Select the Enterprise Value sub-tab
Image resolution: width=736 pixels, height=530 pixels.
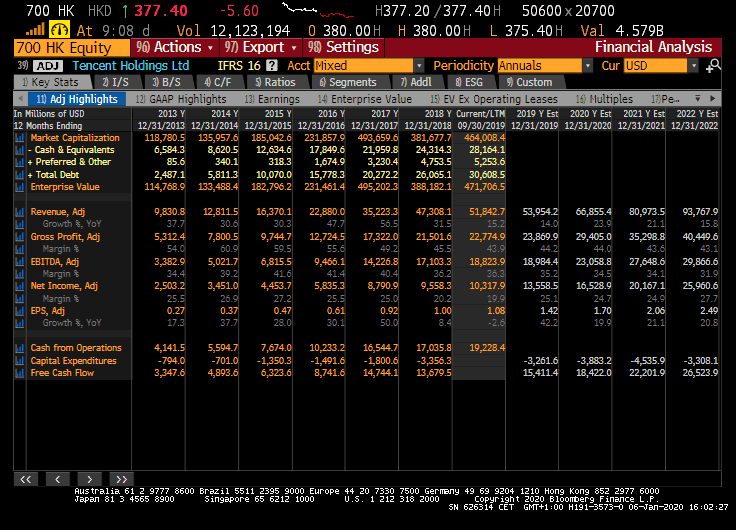365,99
